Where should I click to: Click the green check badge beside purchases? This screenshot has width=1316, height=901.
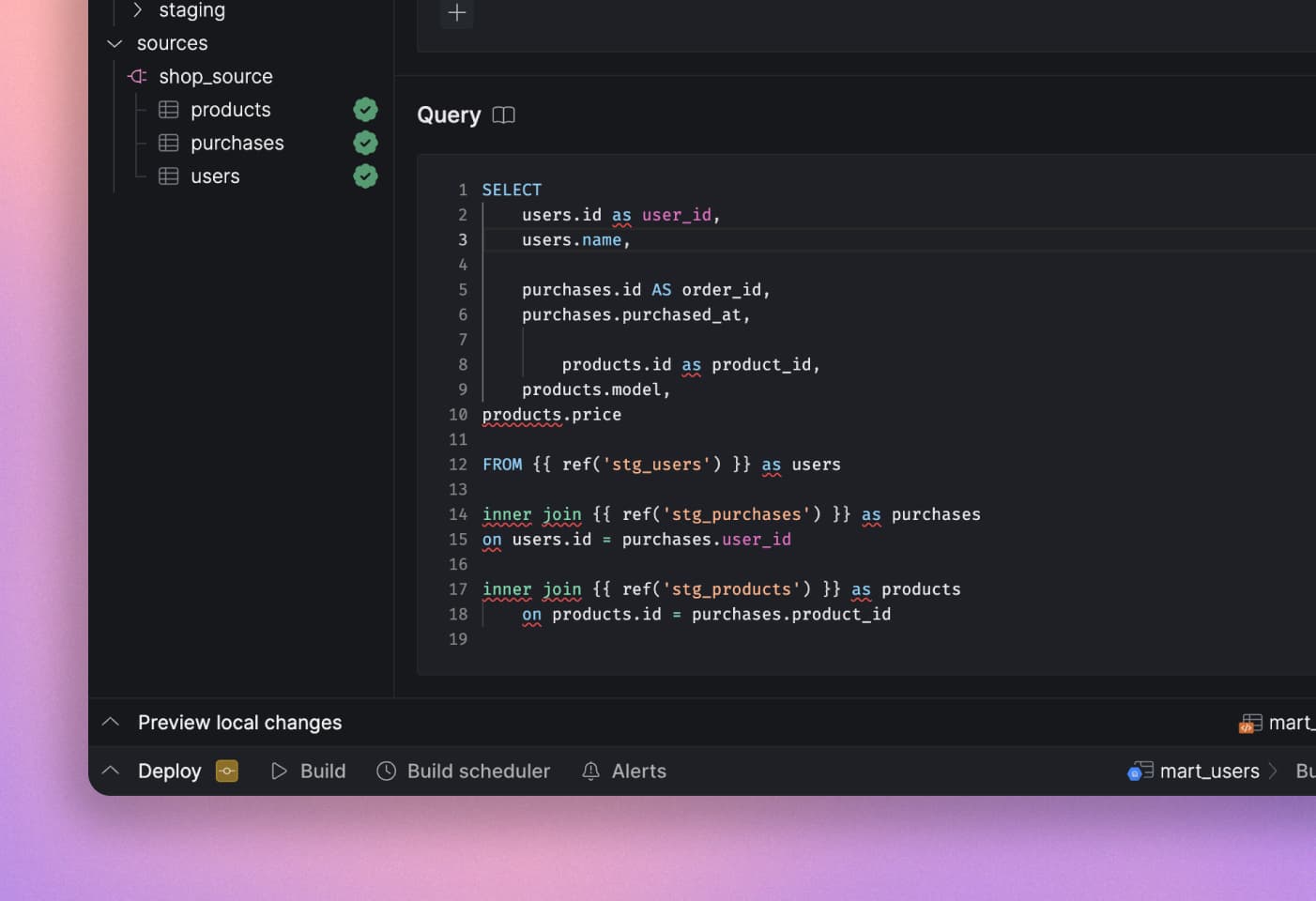tap(365, 143)
